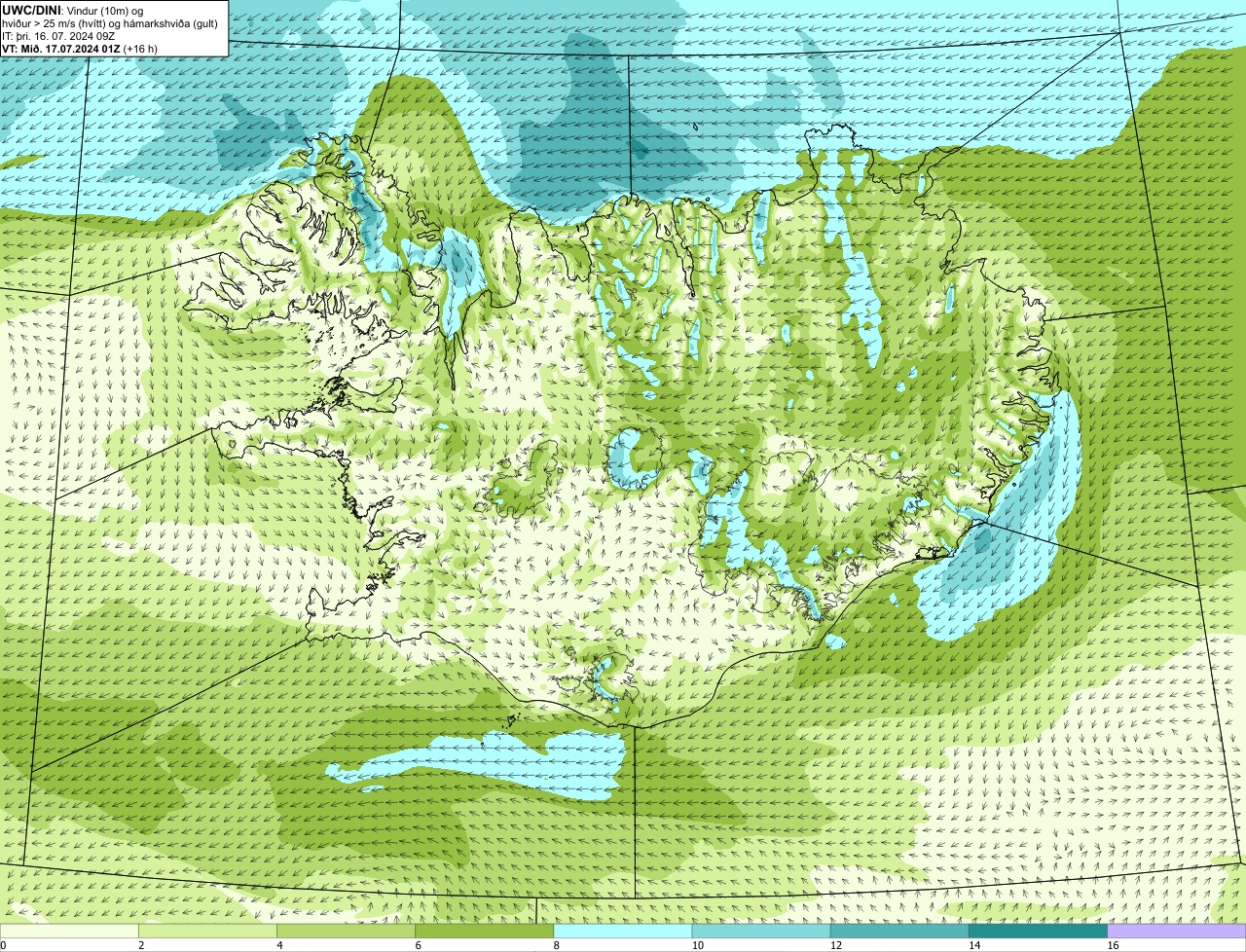Click the 14–16 m/s dark teal legend swatch

pos(1038,931)
